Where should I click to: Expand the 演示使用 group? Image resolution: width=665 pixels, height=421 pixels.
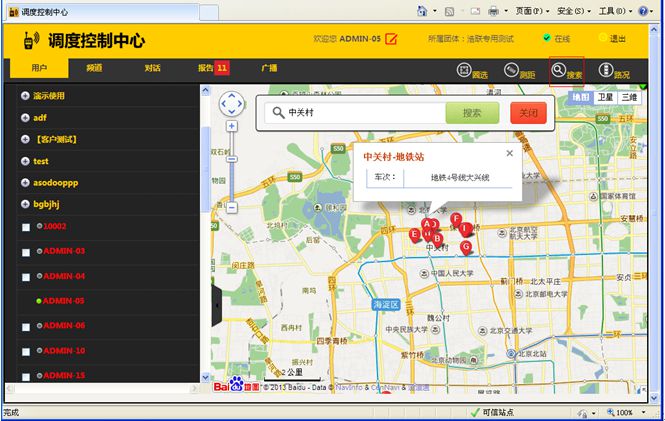tap(25, 96)
